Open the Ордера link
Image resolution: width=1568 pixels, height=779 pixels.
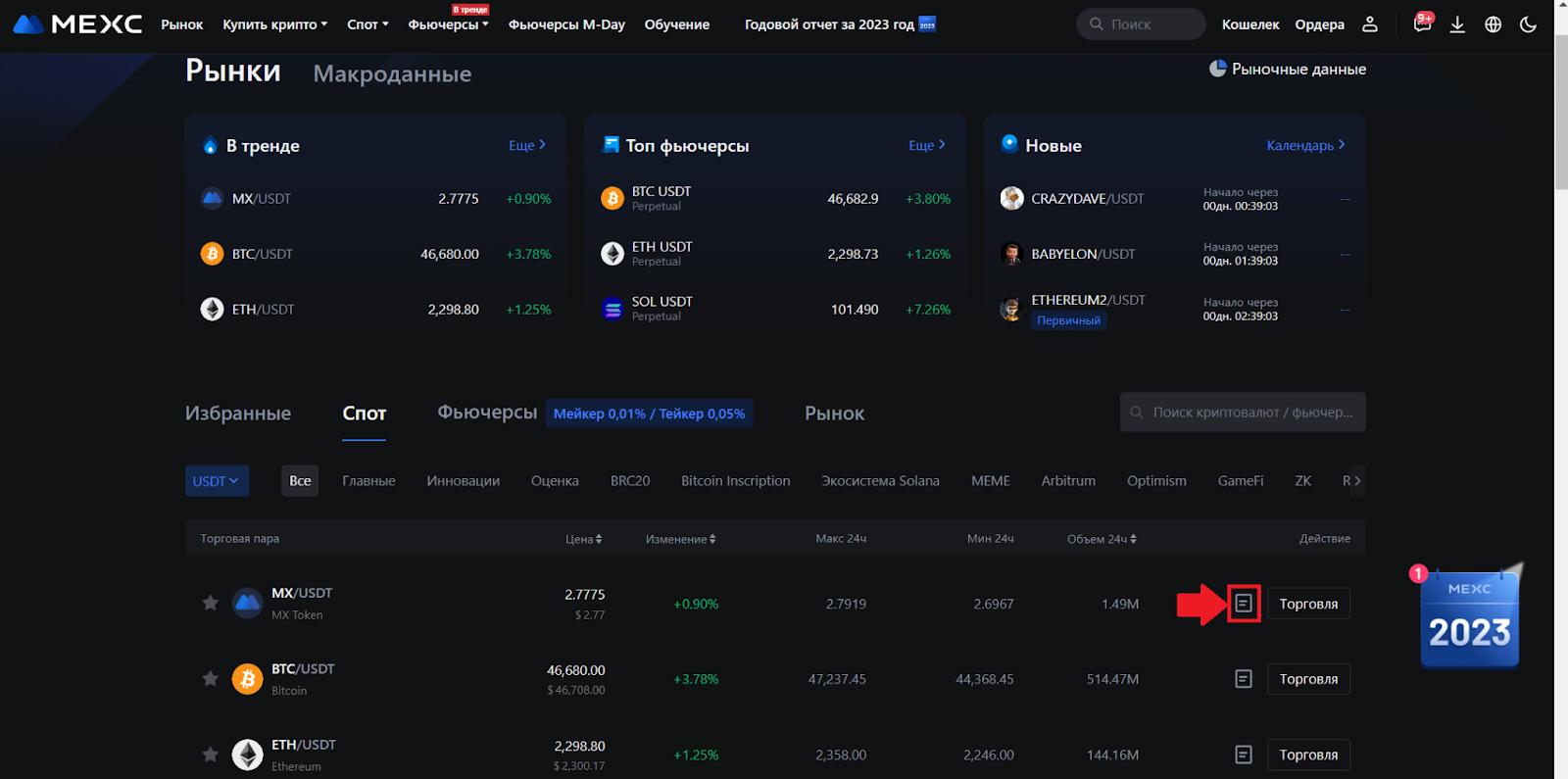(x=1319, y=24)
